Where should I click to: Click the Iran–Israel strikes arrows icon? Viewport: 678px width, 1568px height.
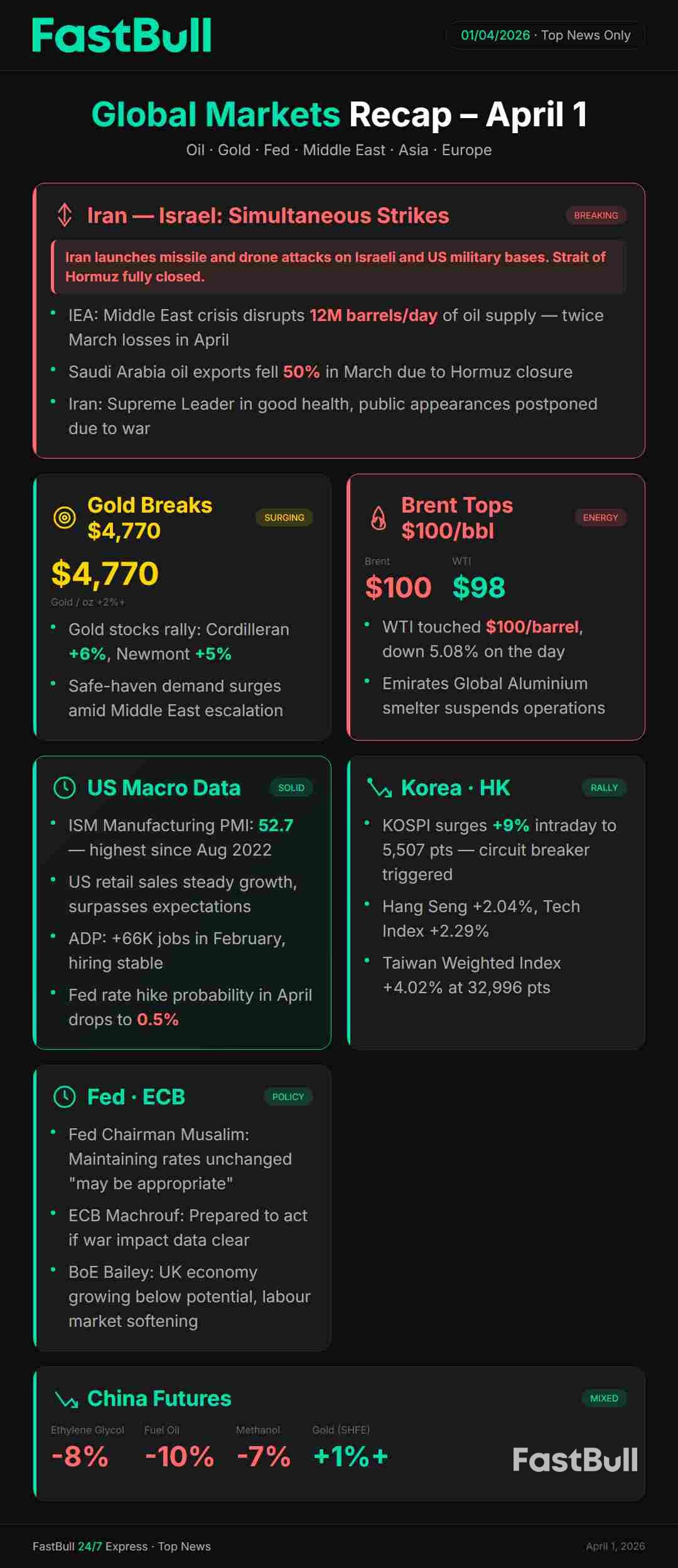[x=64, y=215]
